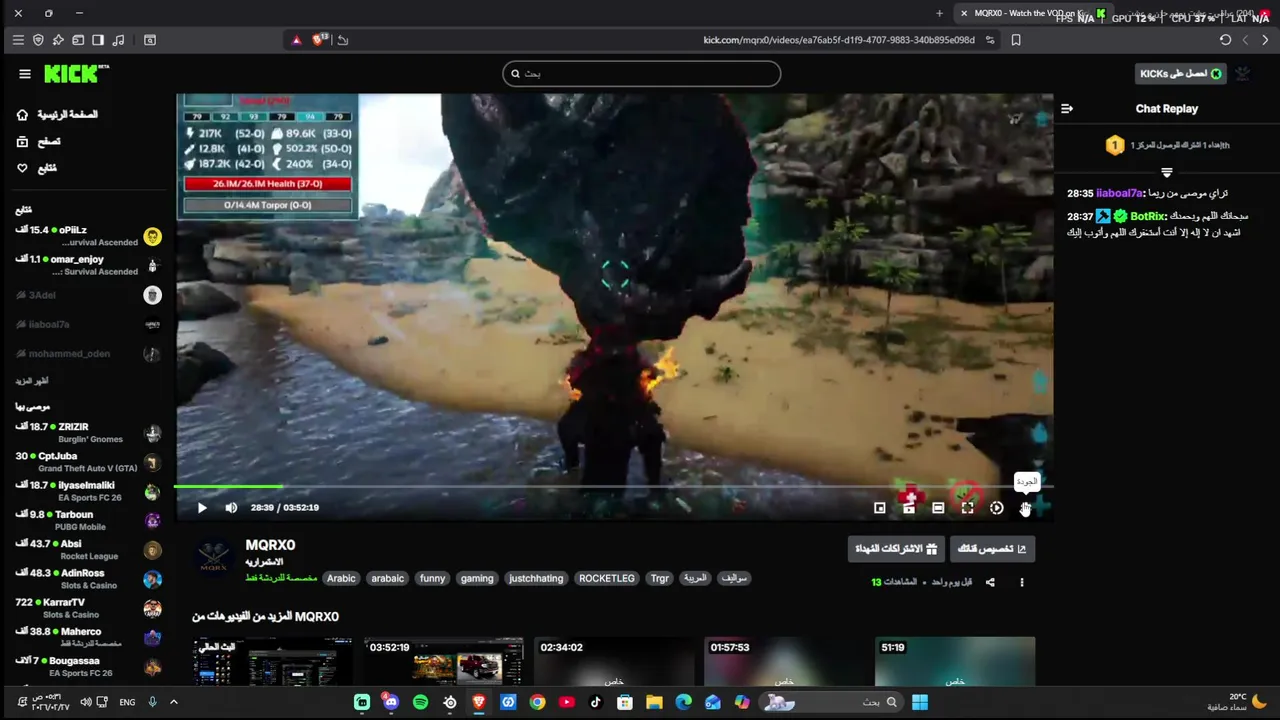Open recommended channel ZRIZIR
The width and height of the screenshot is (1280, 720).
coord(88,433)
